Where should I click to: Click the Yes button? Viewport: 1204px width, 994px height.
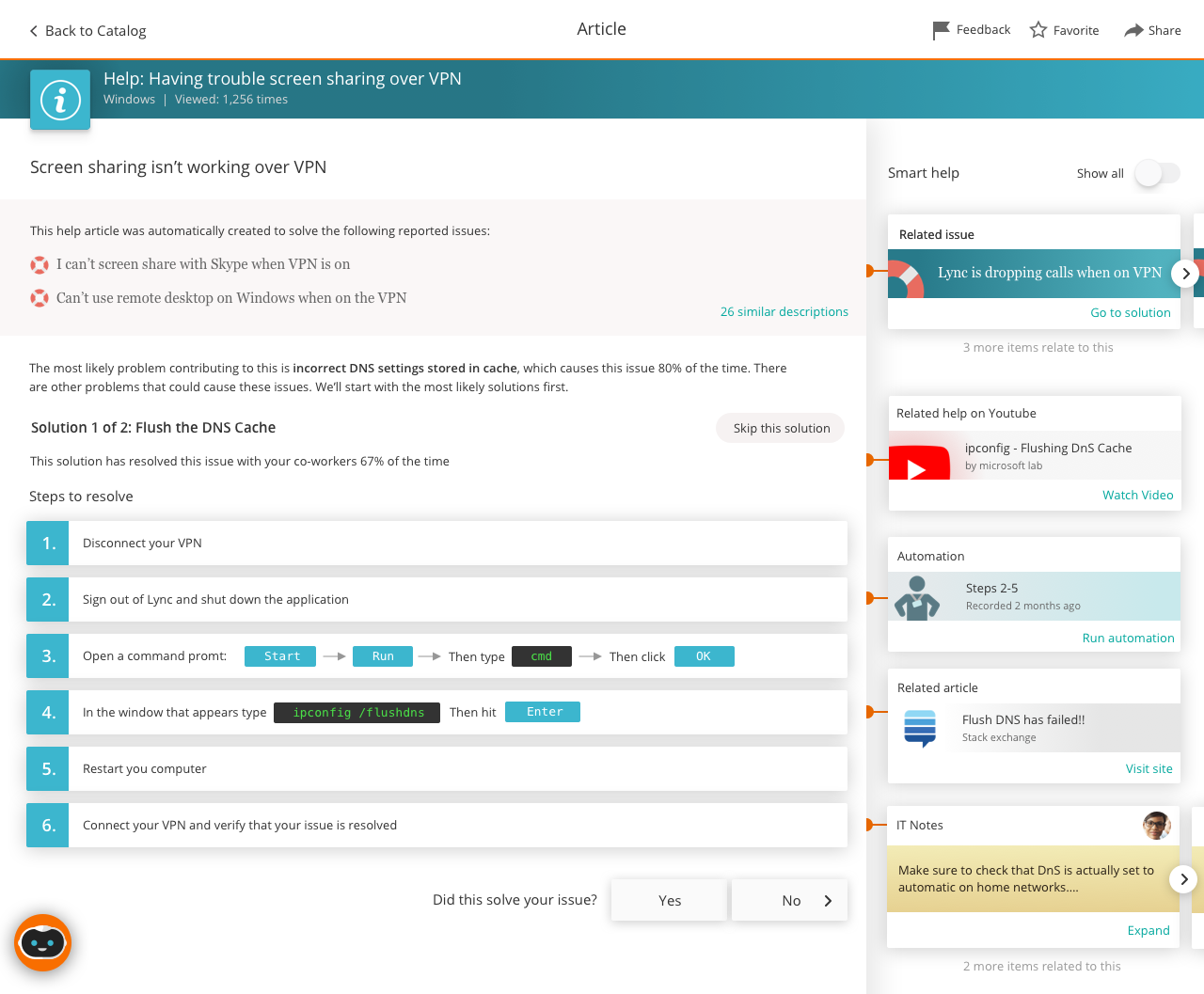click(x=670, y=900)
